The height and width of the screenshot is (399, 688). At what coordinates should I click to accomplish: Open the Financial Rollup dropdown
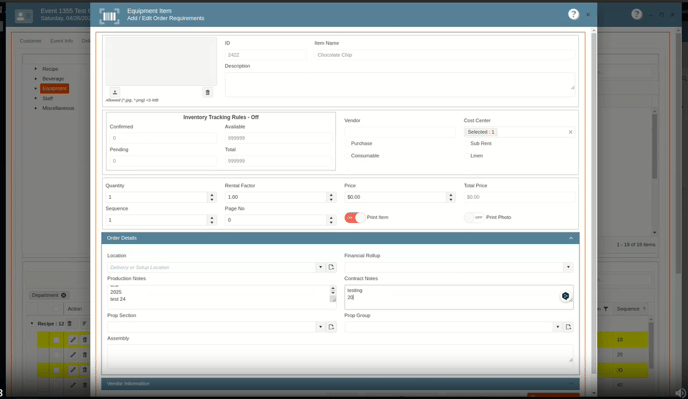click(568, 267)
